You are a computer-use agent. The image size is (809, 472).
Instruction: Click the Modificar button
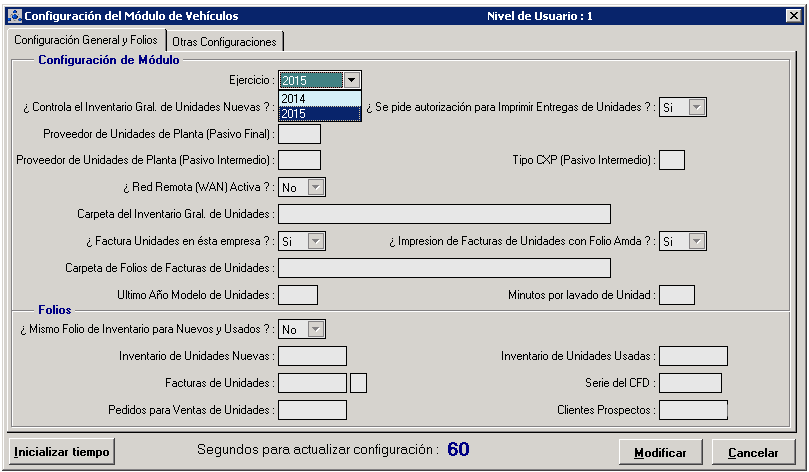[660, 452]
